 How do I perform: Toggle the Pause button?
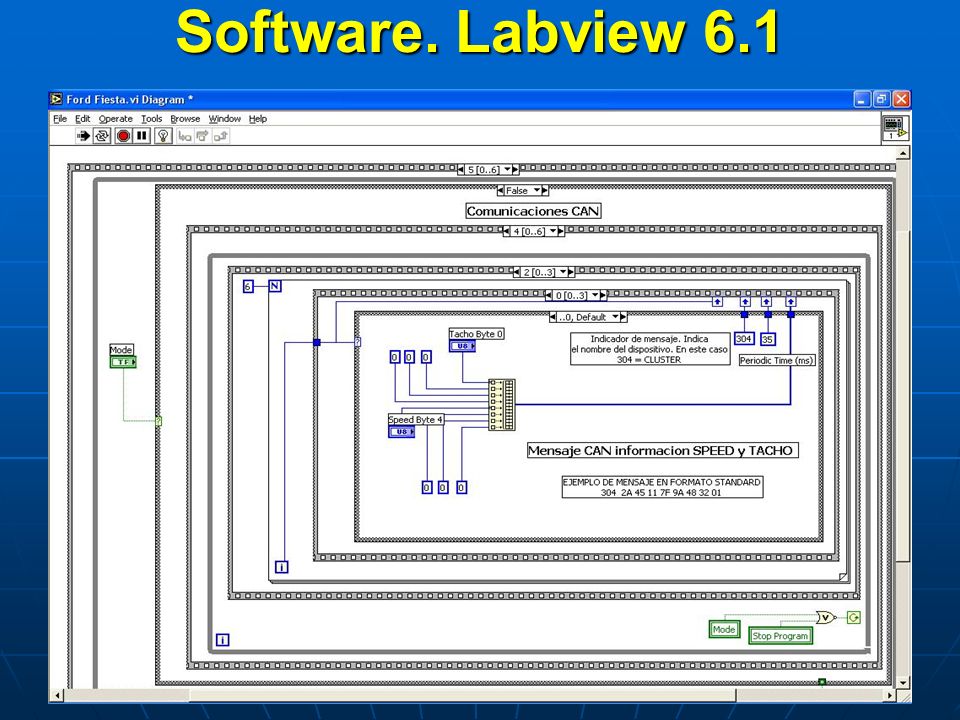coord(142,136)
